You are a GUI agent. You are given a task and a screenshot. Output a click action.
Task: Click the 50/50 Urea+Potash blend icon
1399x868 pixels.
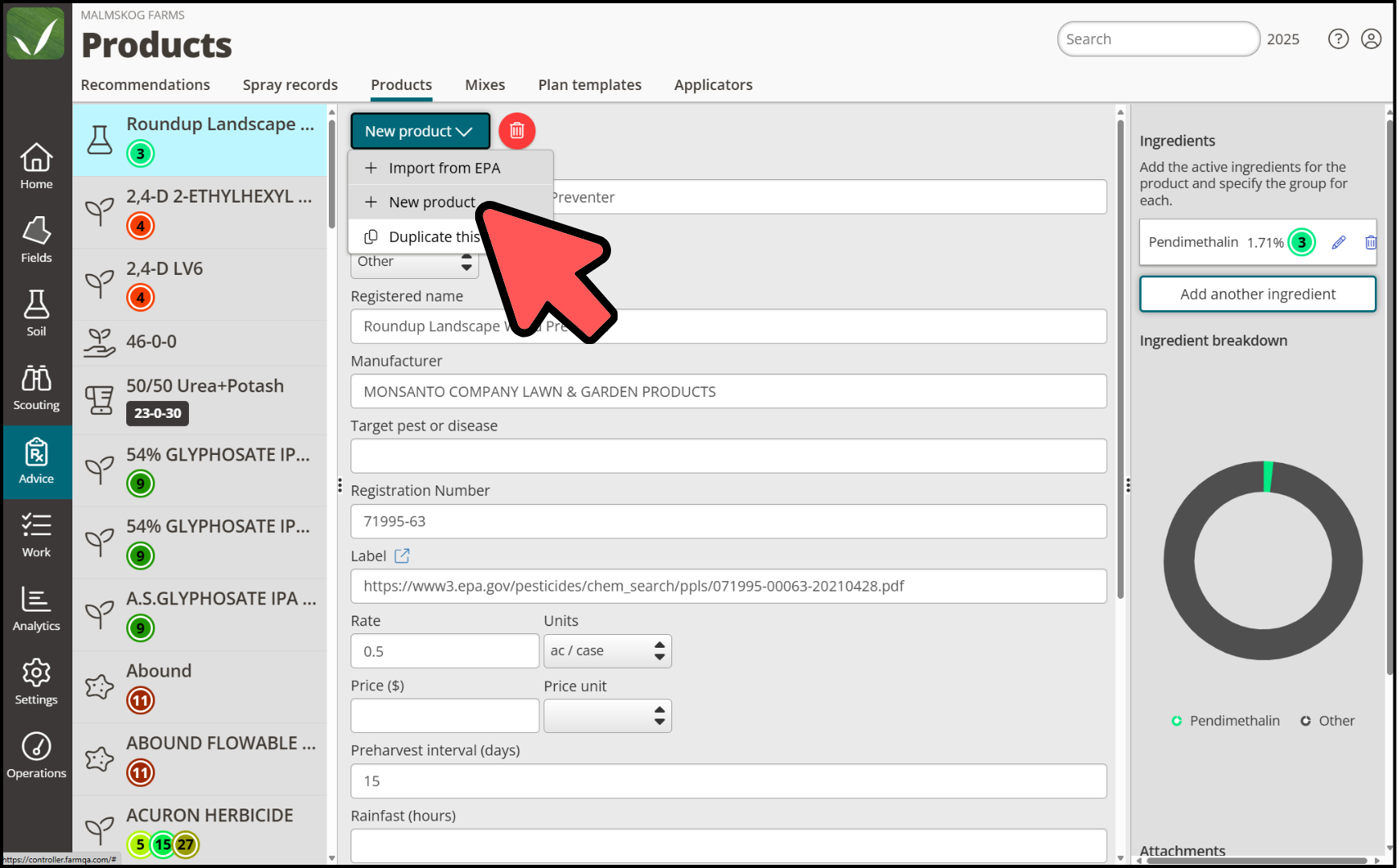pos(100,399)
